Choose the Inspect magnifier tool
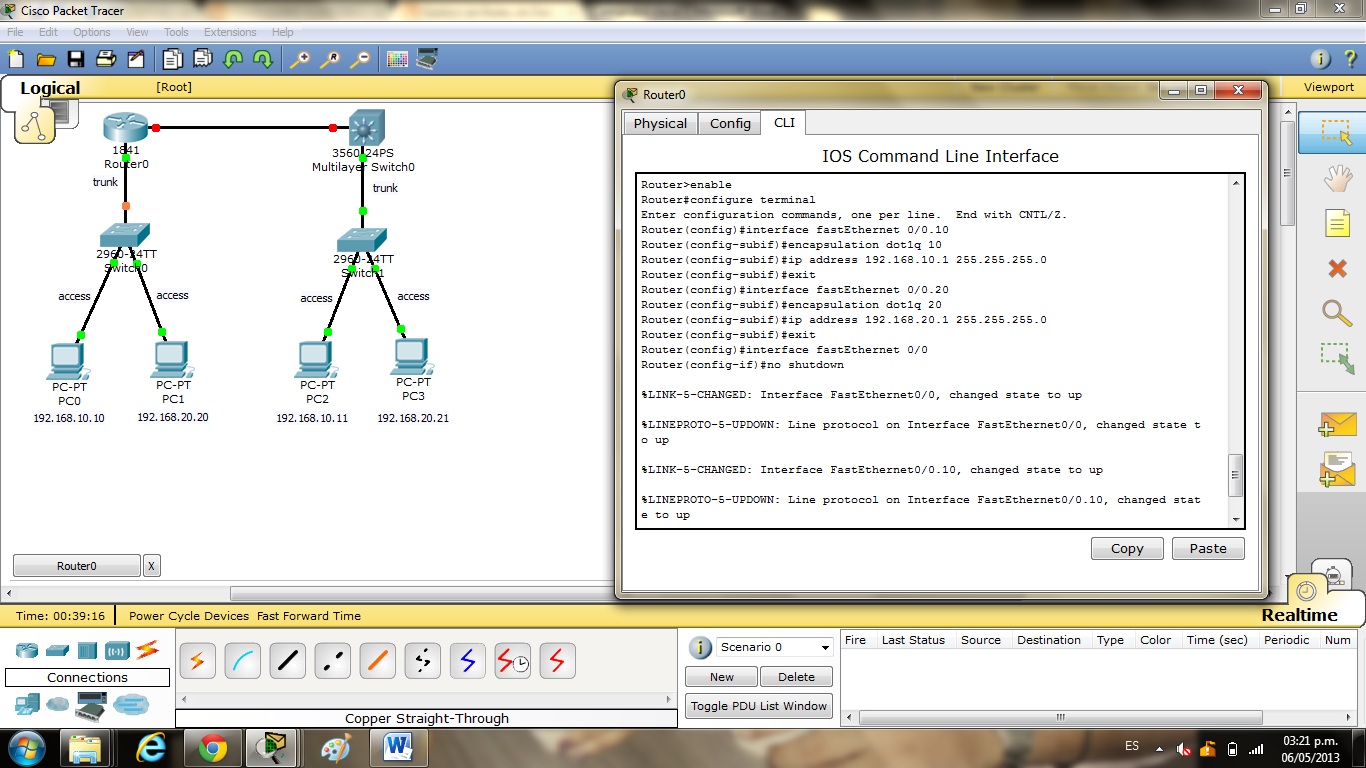1366x768 pixels. (x=1337, y=312)
